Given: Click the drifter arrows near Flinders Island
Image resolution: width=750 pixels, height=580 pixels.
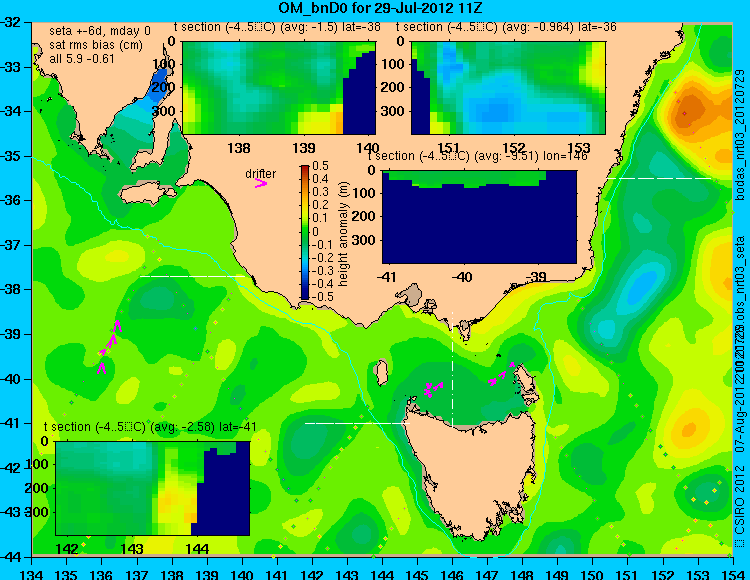Looking at the screenshot, I should pos(501,374).
